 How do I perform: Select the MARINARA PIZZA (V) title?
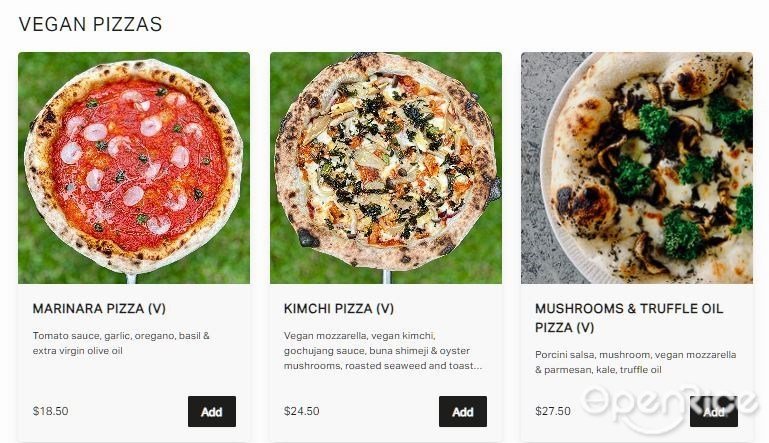point(99,309)
